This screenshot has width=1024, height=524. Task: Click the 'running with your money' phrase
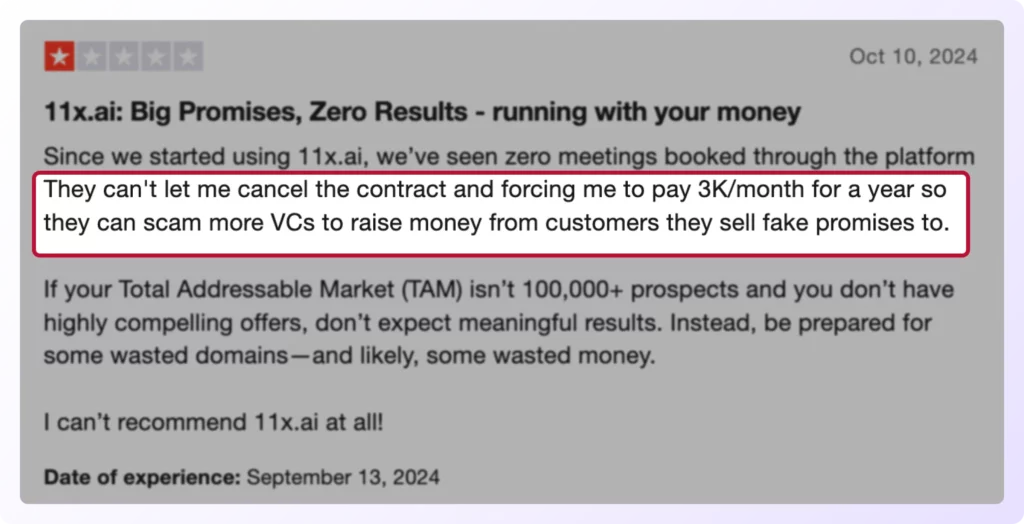[x=647, y=112]
